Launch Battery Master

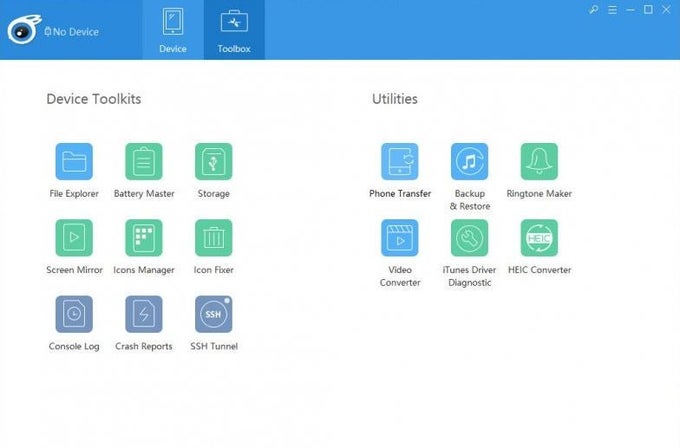click(x=144, y=161)
